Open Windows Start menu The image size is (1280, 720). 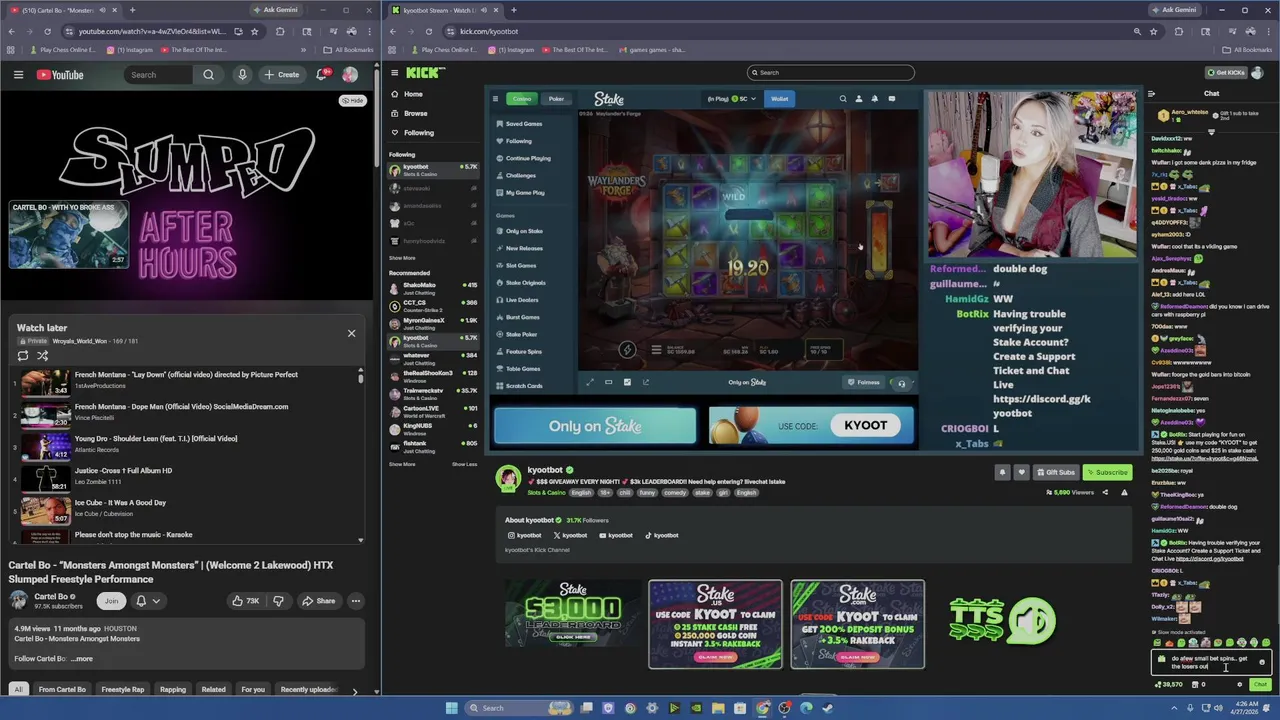[451, 708]
